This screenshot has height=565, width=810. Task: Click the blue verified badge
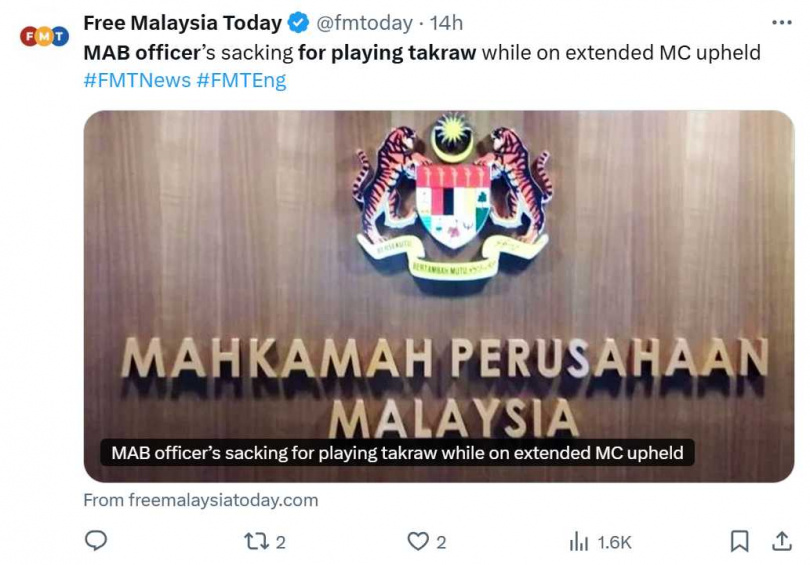[x=298, y=23]
